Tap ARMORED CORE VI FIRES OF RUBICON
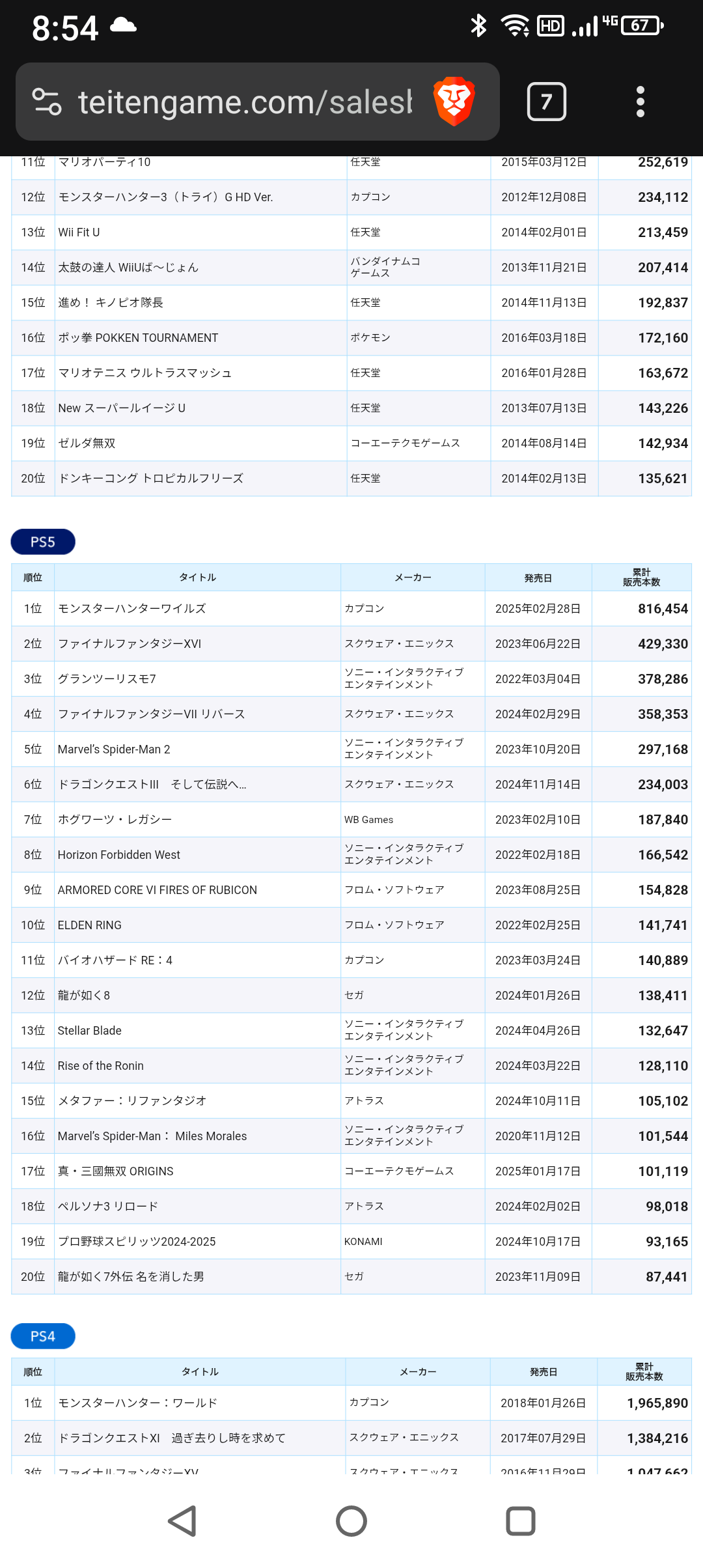 pyautogui.click(x=158, y=890)
